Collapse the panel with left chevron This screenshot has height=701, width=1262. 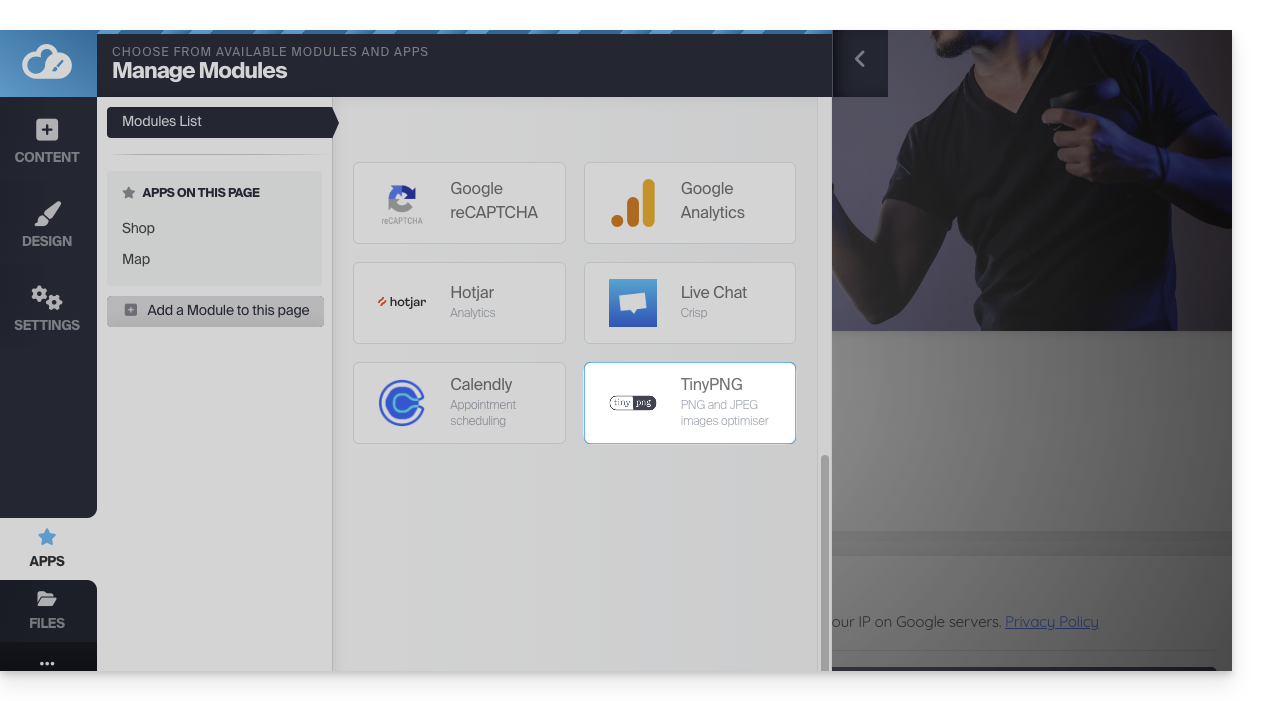point(859,60)
